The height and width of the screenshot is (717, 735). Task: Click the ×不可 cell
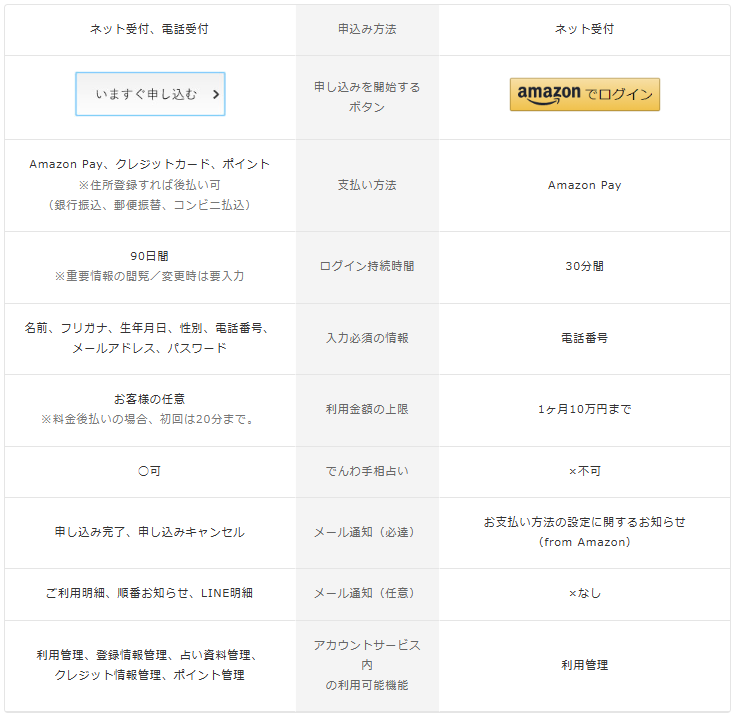tap(585, 471)
